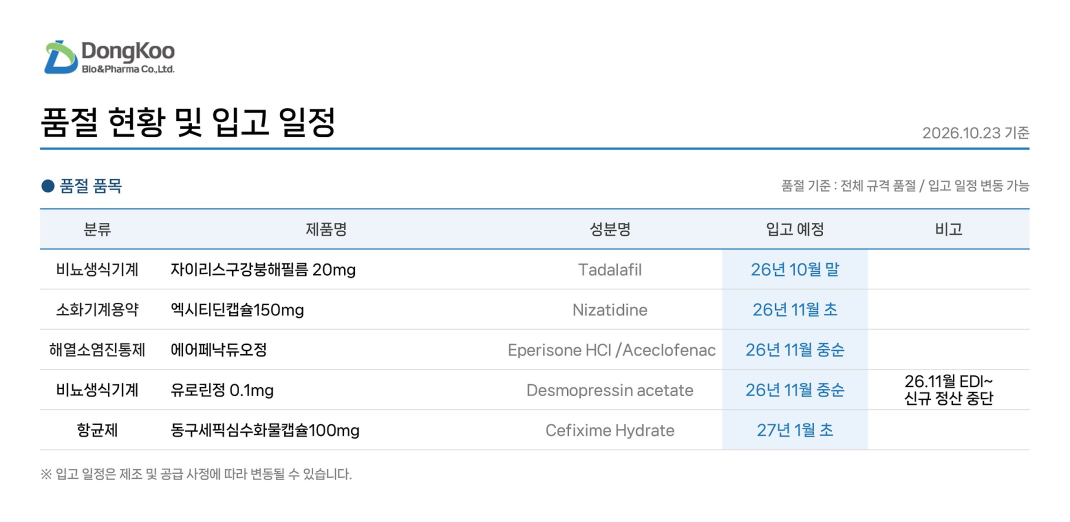
Task: Click the 27년 1월 초 arrival date
Action: (x=794, y=431)
